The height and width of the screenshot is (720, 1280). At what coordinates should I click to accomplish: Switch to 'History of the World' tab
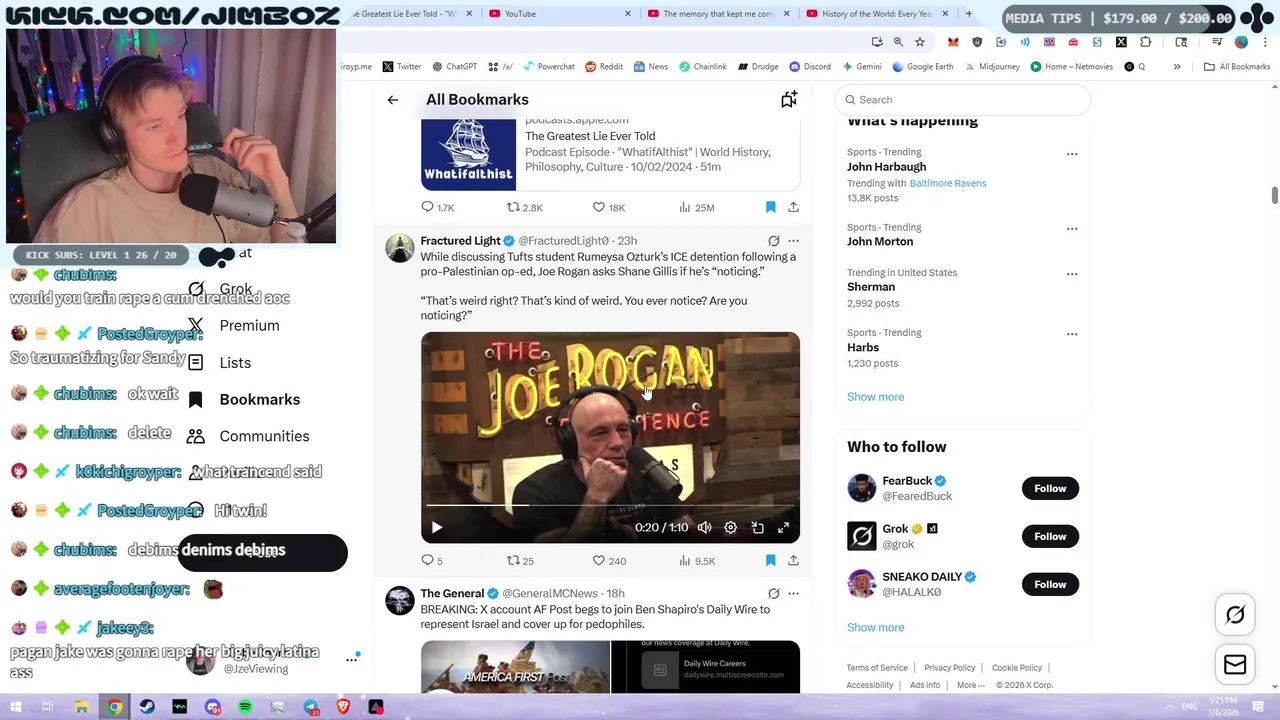pyautogui.click(x=876, y=14)
